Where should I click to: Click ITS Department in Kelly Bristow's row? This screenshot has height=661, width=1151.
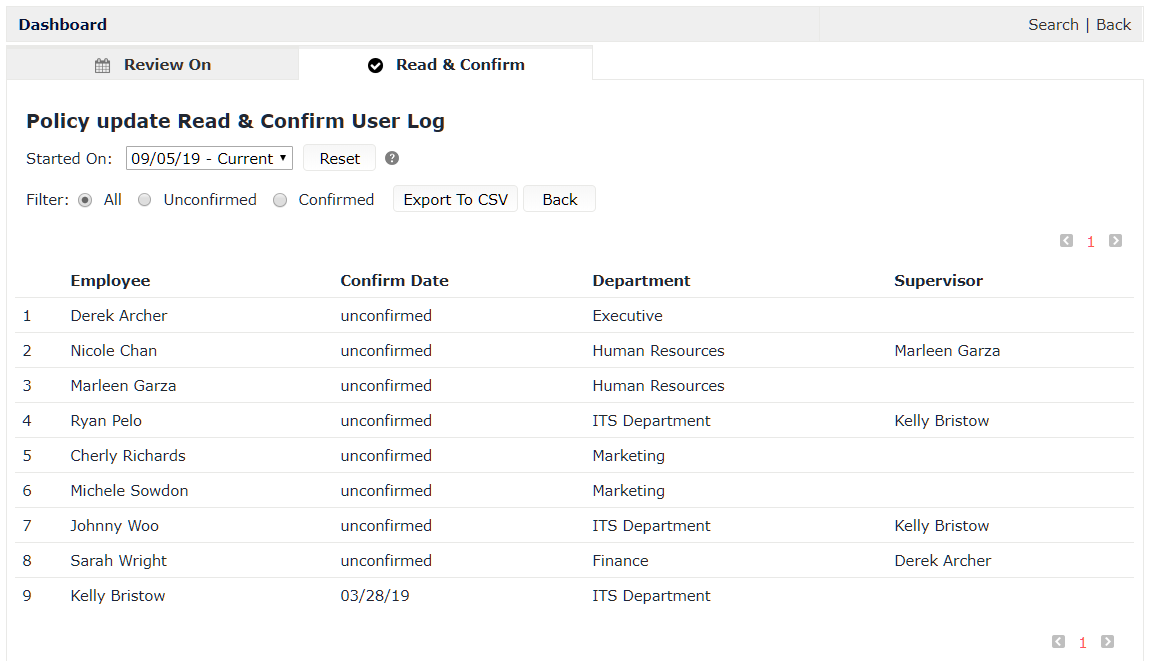tap(651, 596)
